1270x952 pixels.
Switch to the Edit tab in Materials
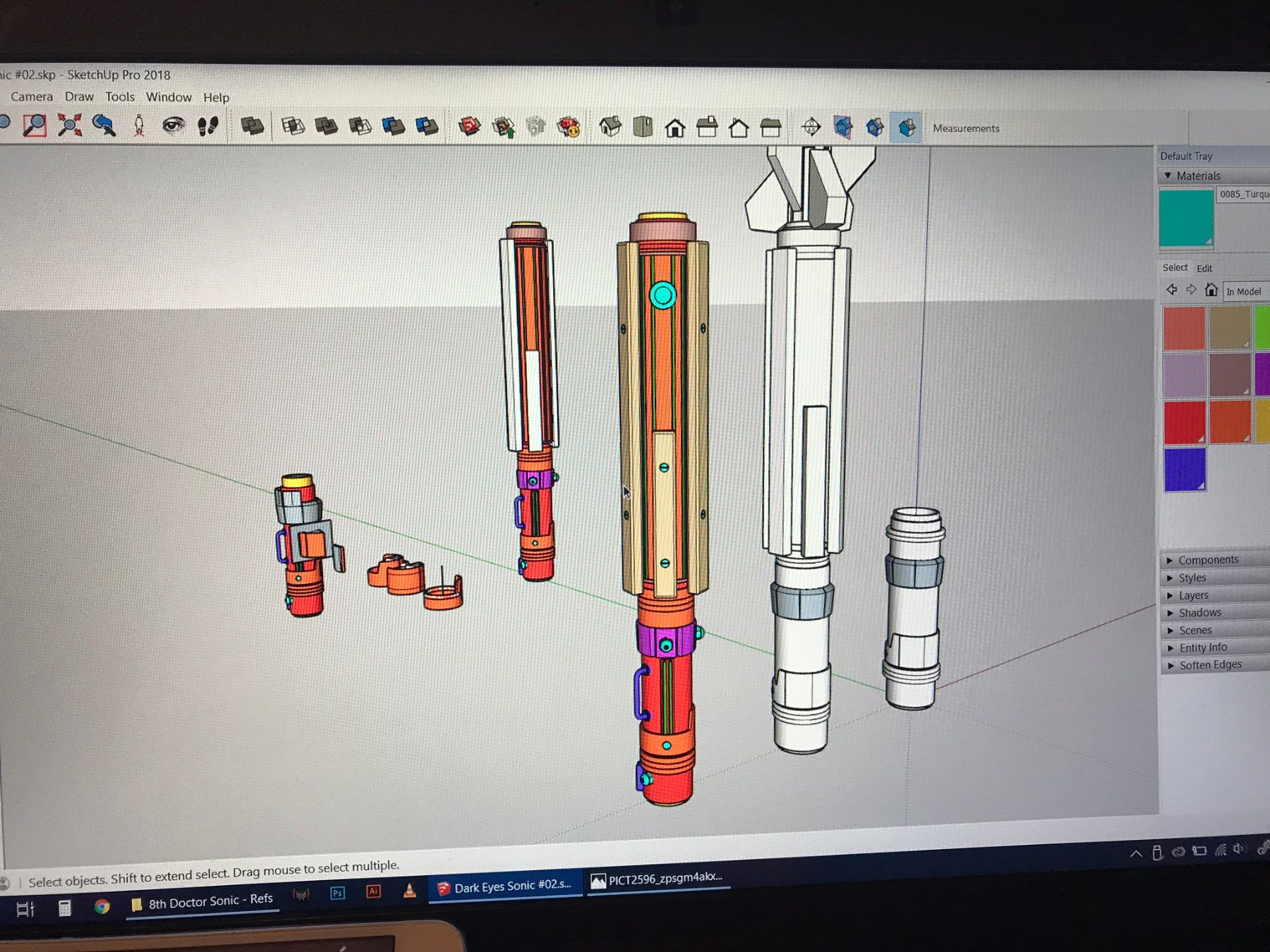click(1204, 268)
